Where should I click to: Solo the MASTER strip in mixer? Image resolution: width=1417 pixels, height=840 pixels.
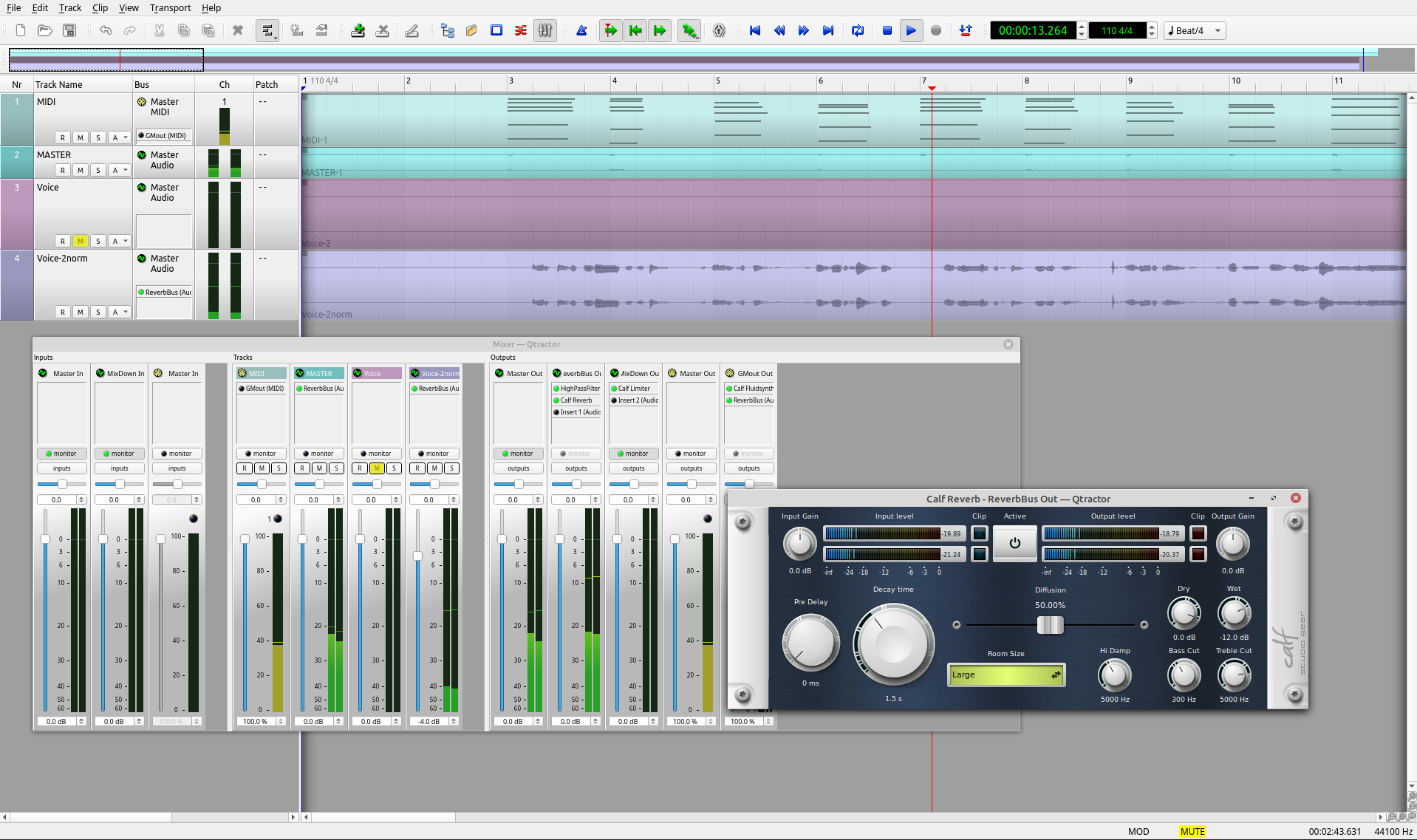336,468
